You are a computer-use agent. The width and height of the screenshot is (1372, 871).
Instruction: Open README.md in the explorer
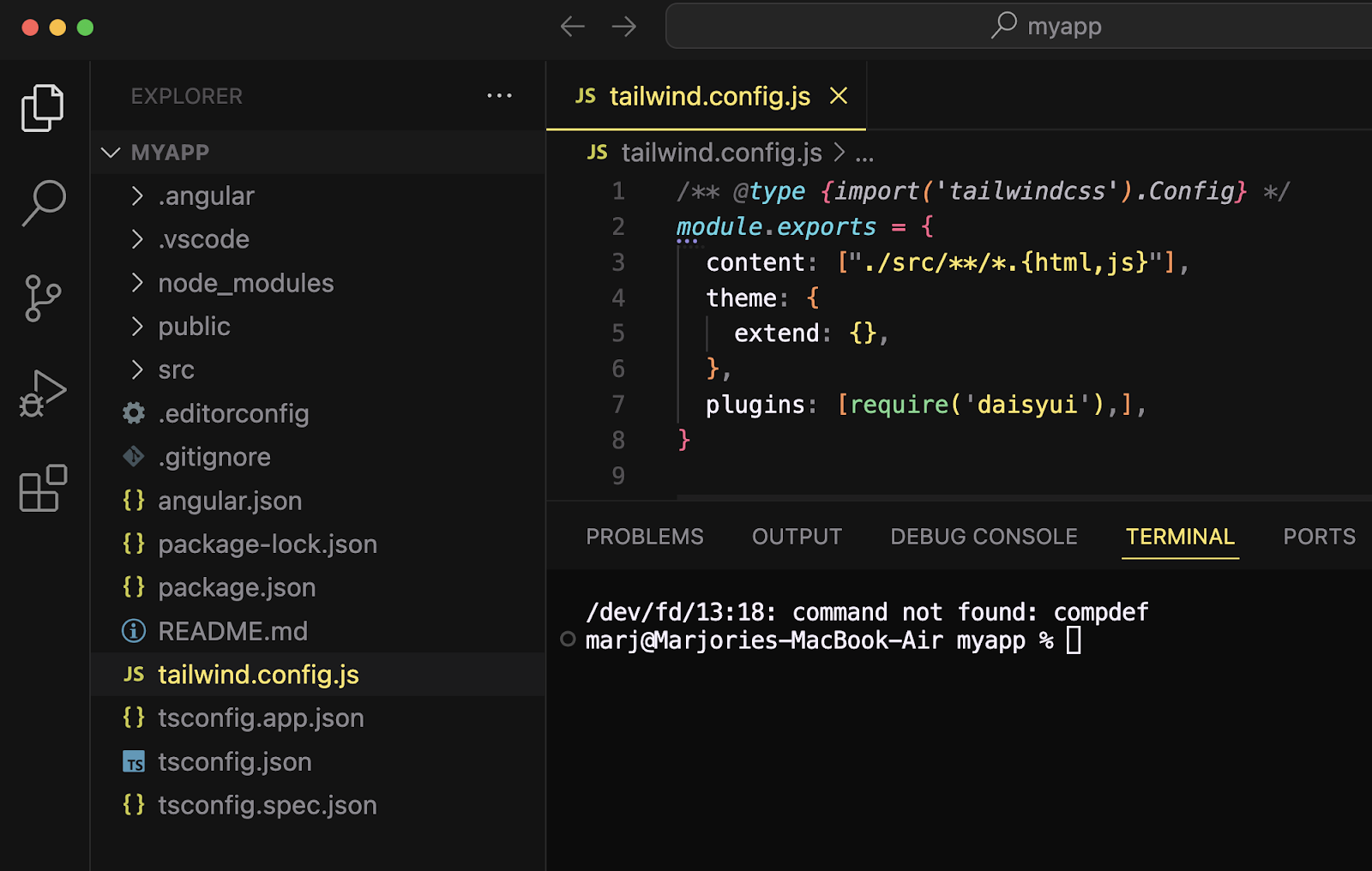(x=232, y=632)
